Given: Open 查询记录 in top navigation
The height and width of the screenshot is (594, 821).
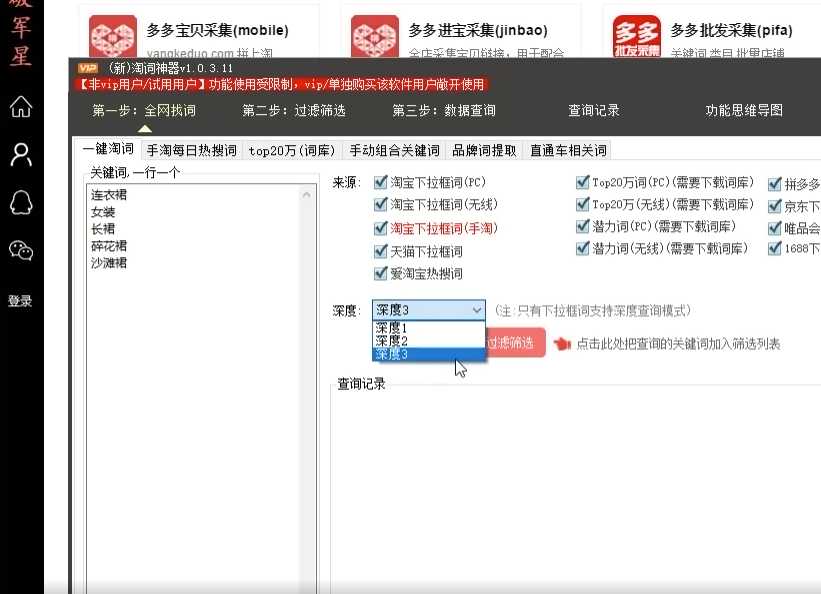Looking at the screenshot, I should coord(594,111).
